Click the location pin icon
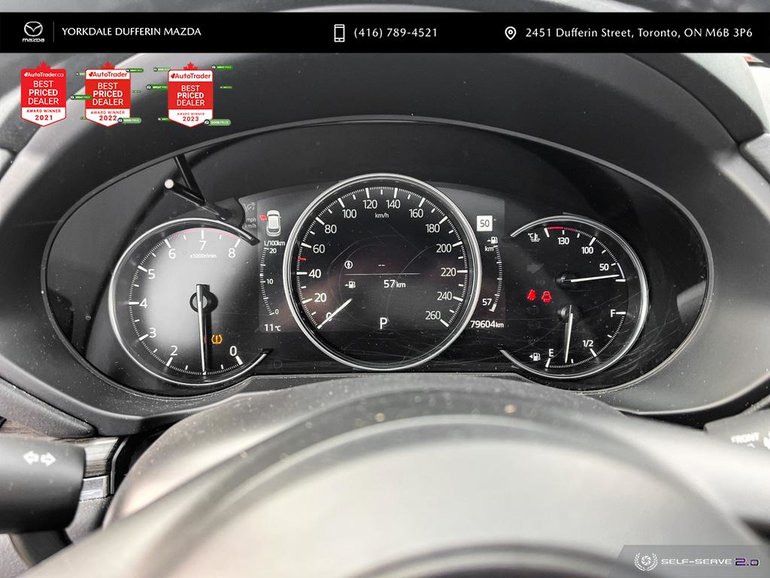Viewport: 770px width, 578px height. pyautogui.click(x=510, y=33)
